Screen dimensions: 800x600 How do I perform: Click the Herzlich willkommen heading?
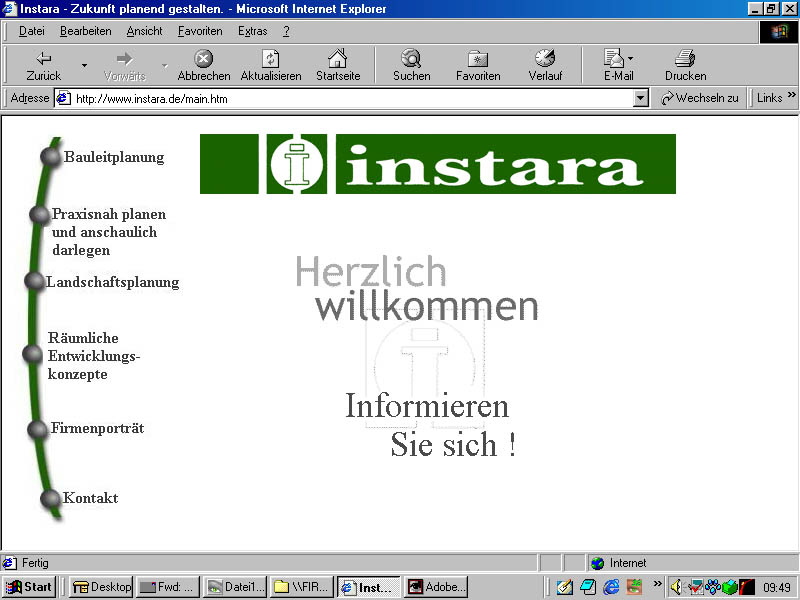point(416,289)
